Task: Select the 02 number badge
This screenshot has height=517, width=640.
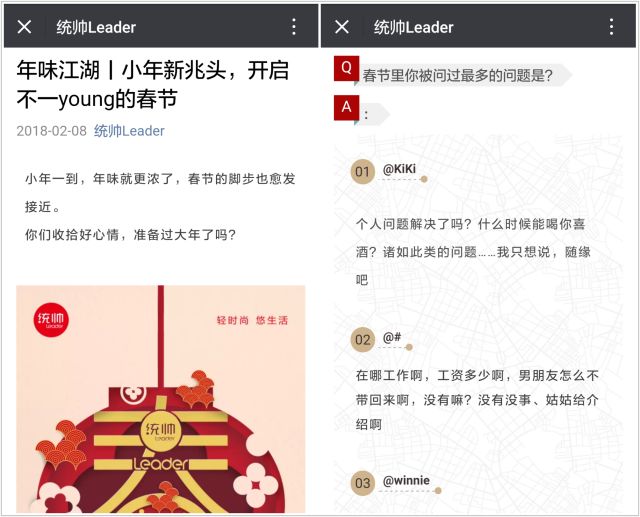Action: tap(362, 339)
